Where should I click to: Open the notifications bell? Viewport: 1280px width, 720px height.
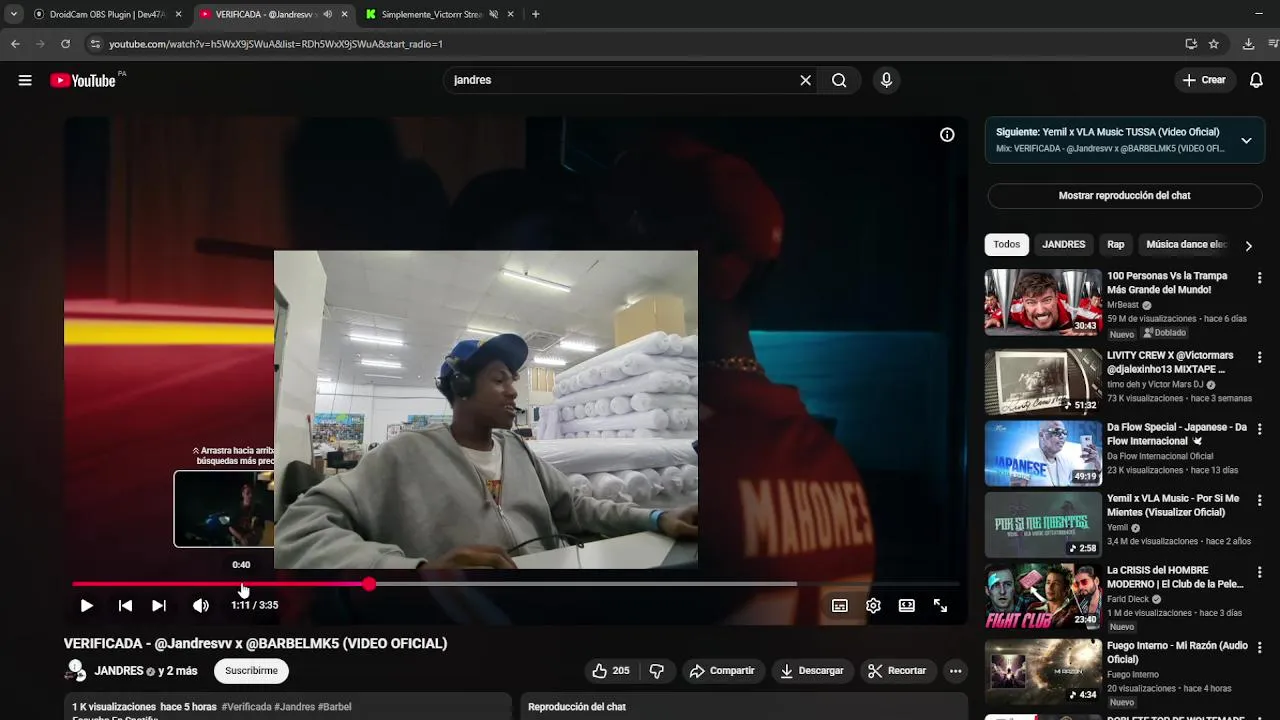tap(1256, 80)
